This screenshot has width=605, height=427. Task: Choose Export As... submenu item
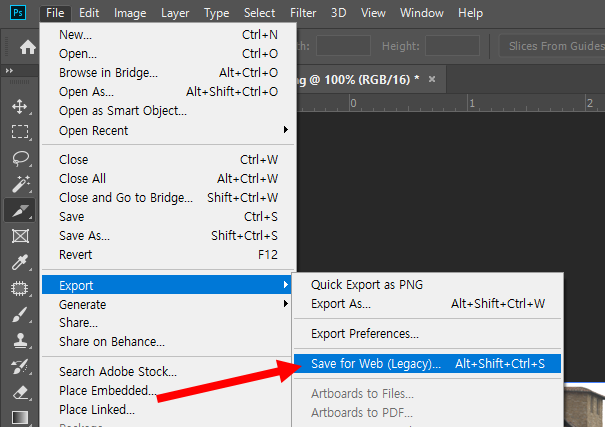coord(428,304)
